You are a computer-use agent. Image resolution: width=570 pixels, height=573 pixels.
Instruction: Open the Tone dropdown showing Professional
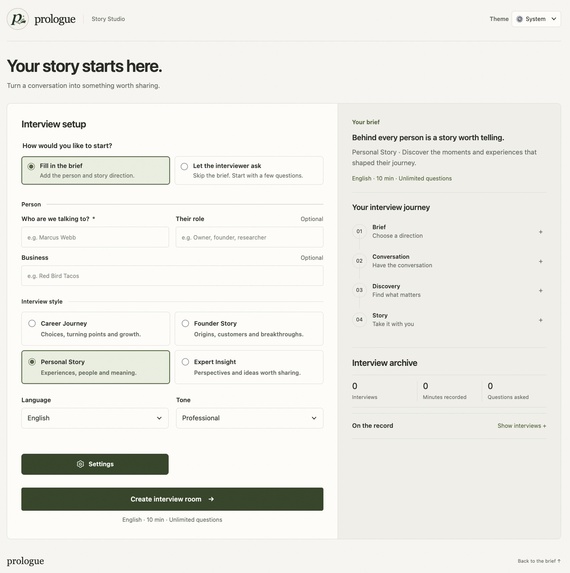(250, 418)
